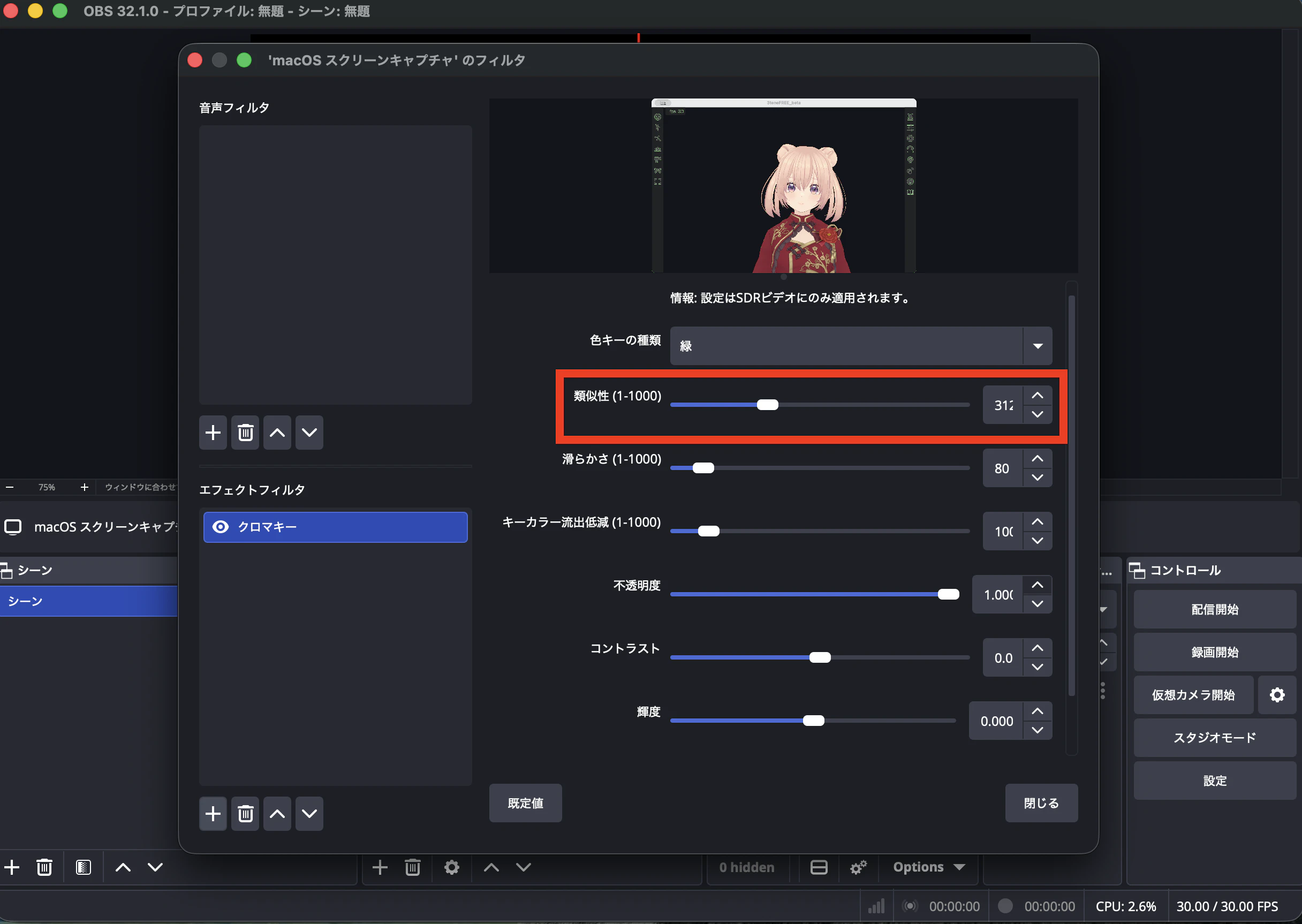Screen dimensions: 1302x924
Task: Open scene filters icon in main window
Action: (x=83, y=867)
